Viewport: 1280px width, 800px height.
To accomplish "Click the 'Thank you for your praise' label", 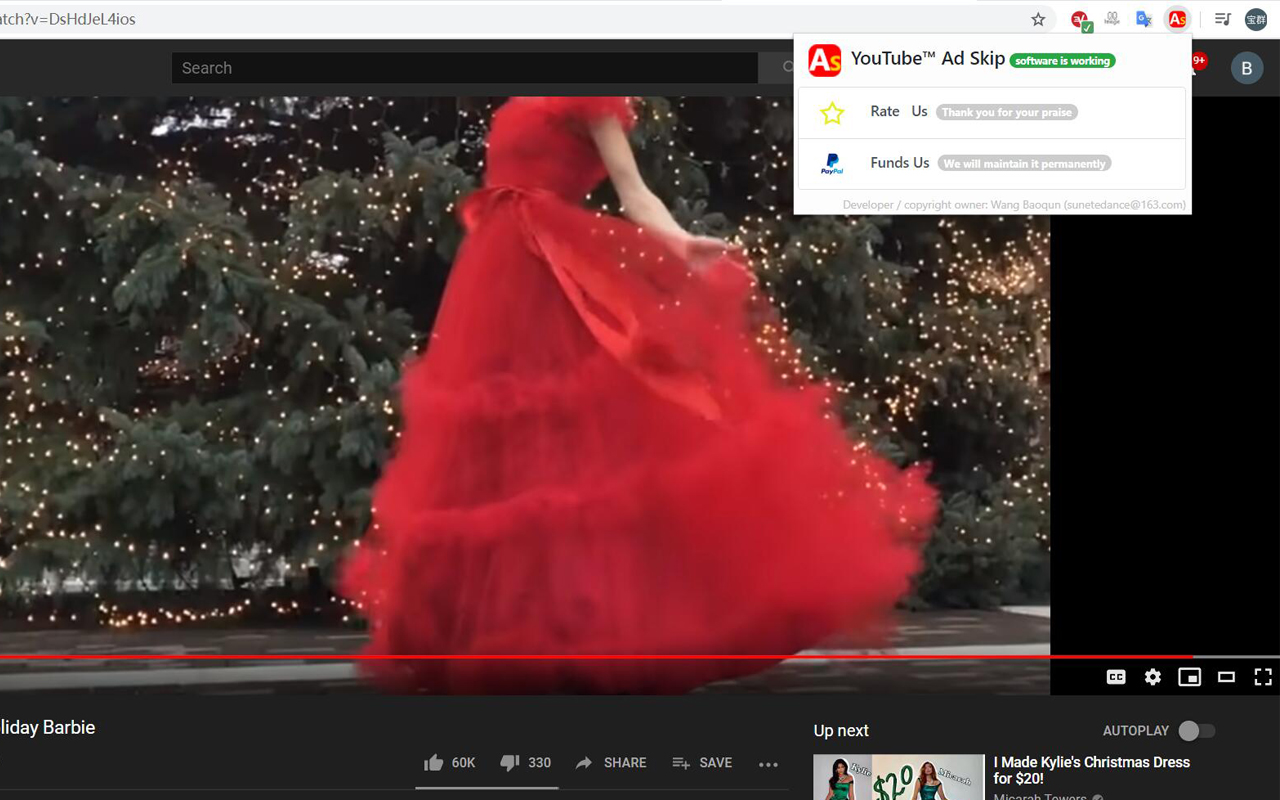I will [x=1006, y=112].
